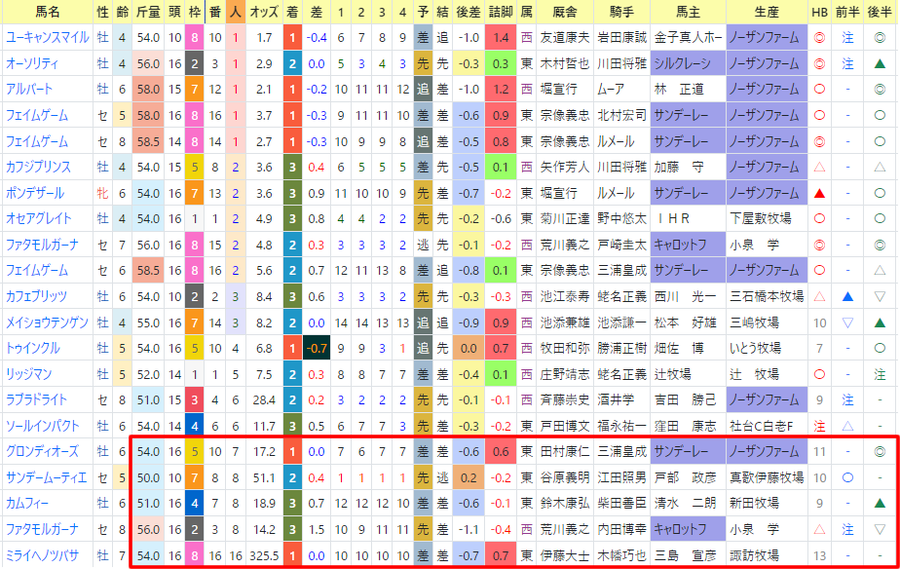
Task: Select owner シルクレーシ cell
Action: tap(688, 64)
